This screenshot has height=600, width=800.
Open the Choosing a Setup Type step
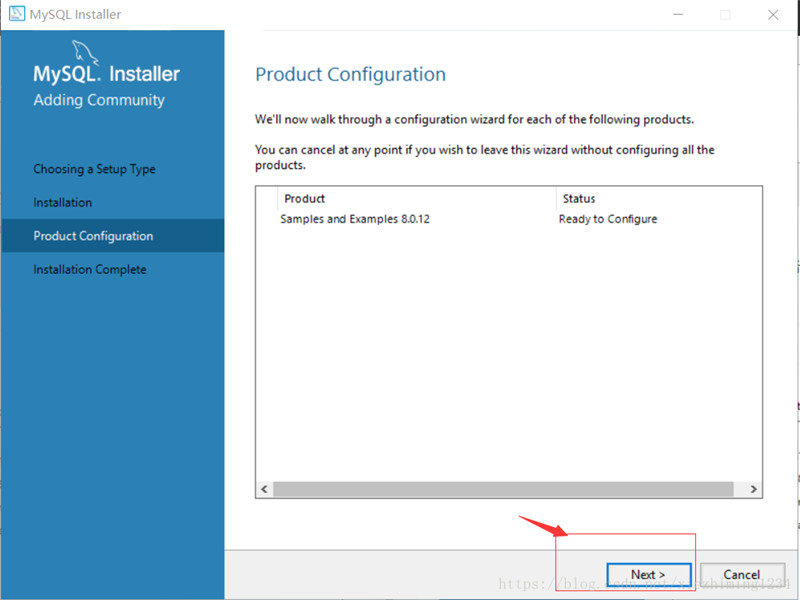click(94, 169)
